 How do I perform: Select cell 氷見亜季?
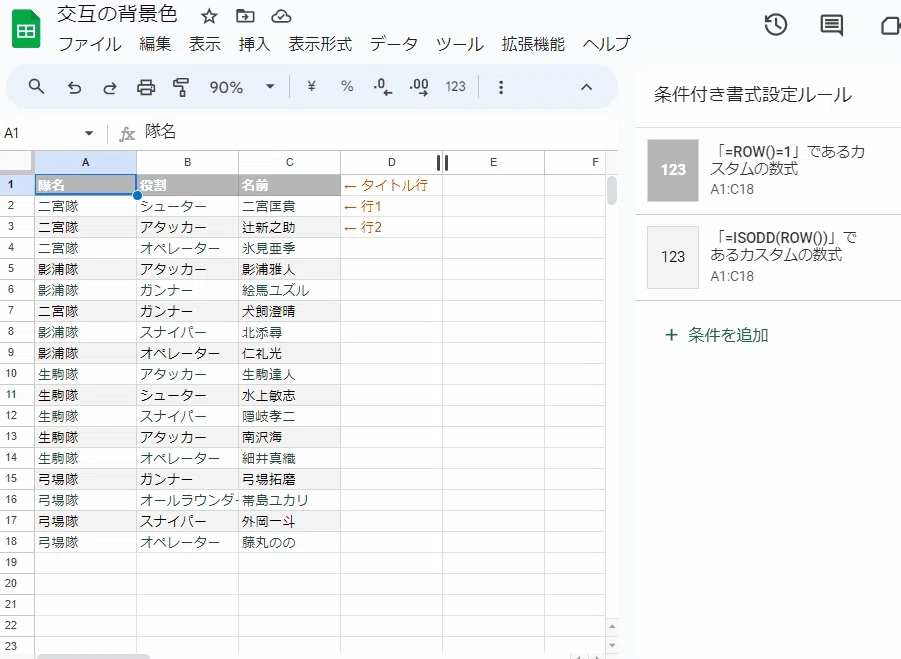290,248
